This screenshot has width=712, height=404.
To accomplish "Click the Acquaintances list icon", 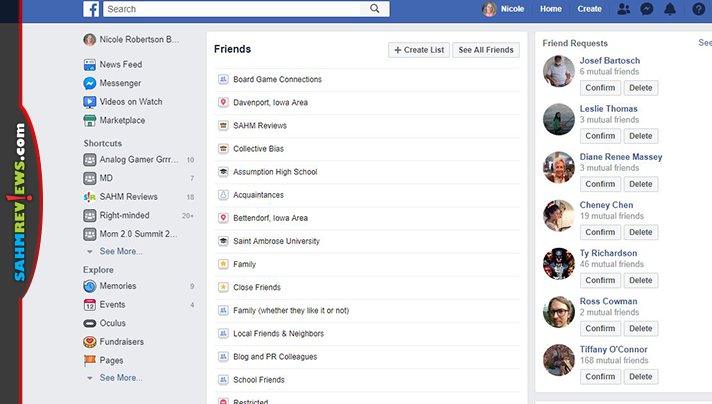I will point(223,195).
